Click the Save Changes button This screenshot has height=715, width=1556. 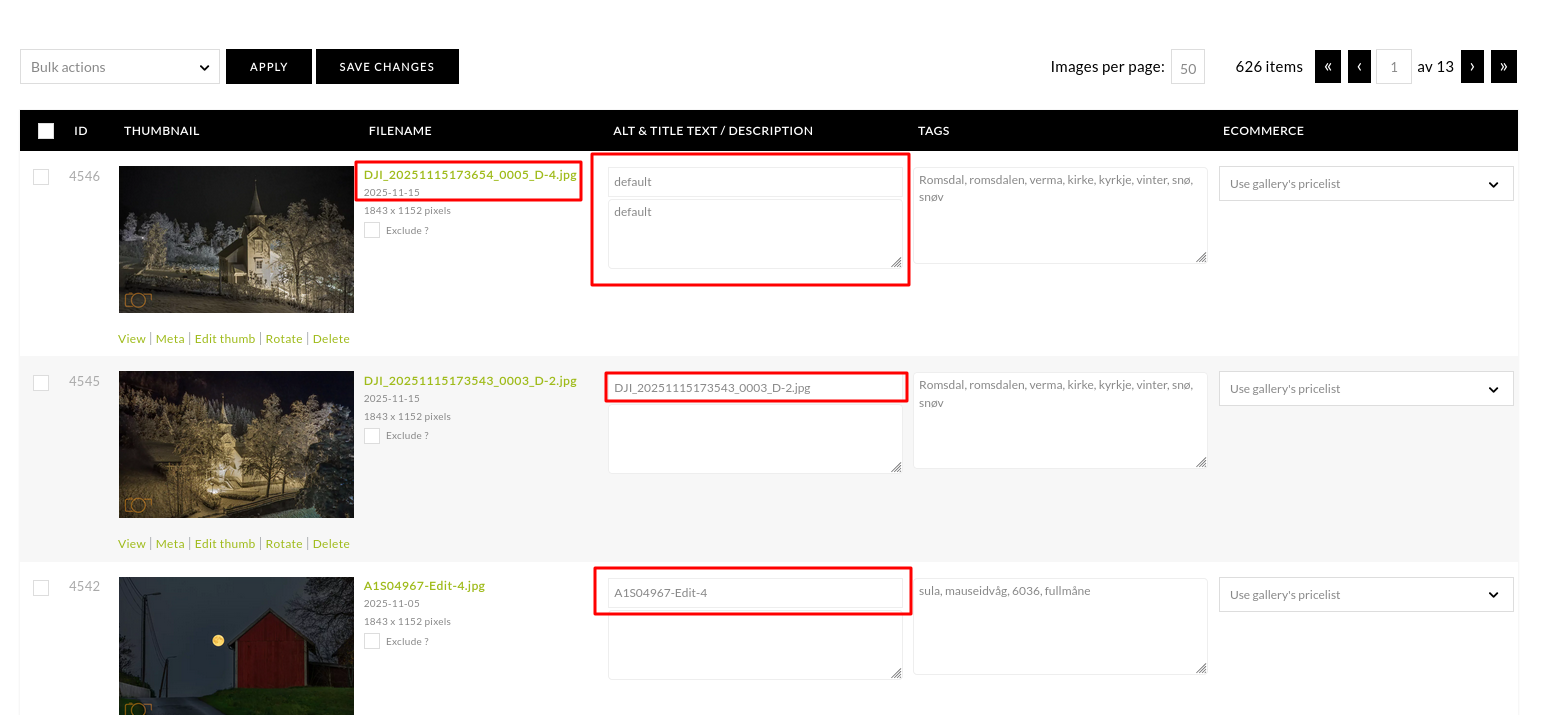pos(387,67)
